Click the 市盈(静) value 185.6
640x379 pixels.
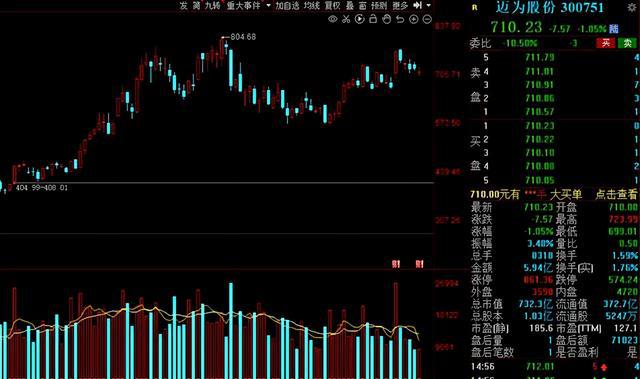(x=541, y=328)
